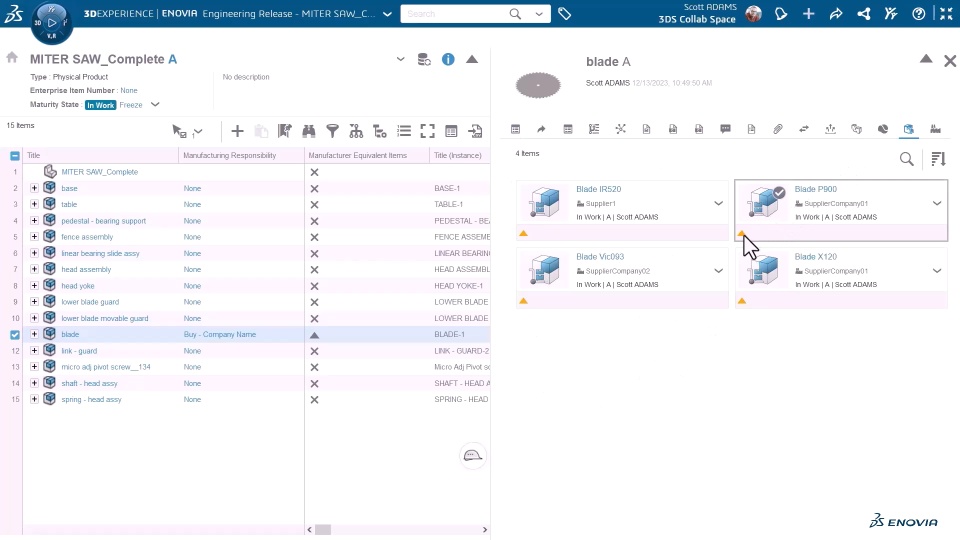
Task: Click the collaboration tools icon beside help
Action: (x=891, y=13)
